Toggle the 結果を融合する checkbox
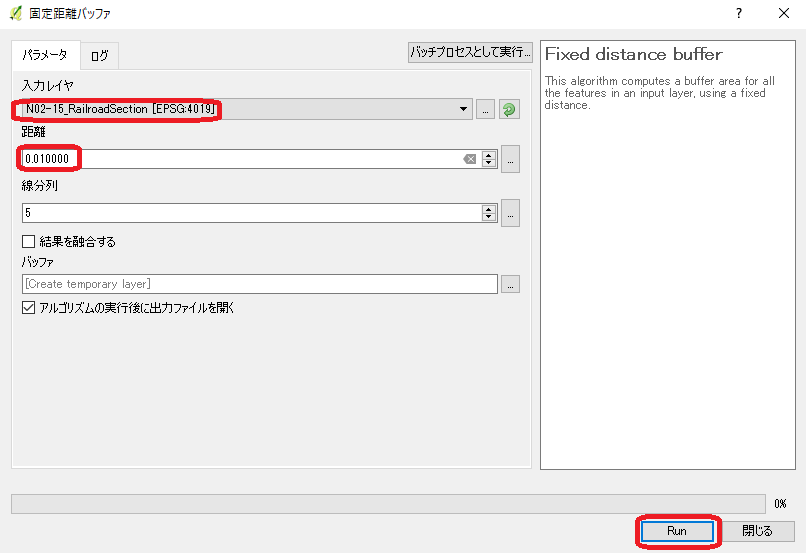The width and height of the screenshot is (806, 553). point(28,242)
